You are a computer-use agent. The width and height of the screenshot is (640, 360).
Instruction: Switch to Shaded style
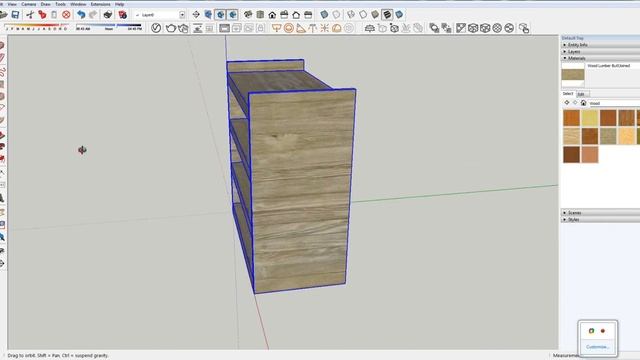(x=375, y=15)
